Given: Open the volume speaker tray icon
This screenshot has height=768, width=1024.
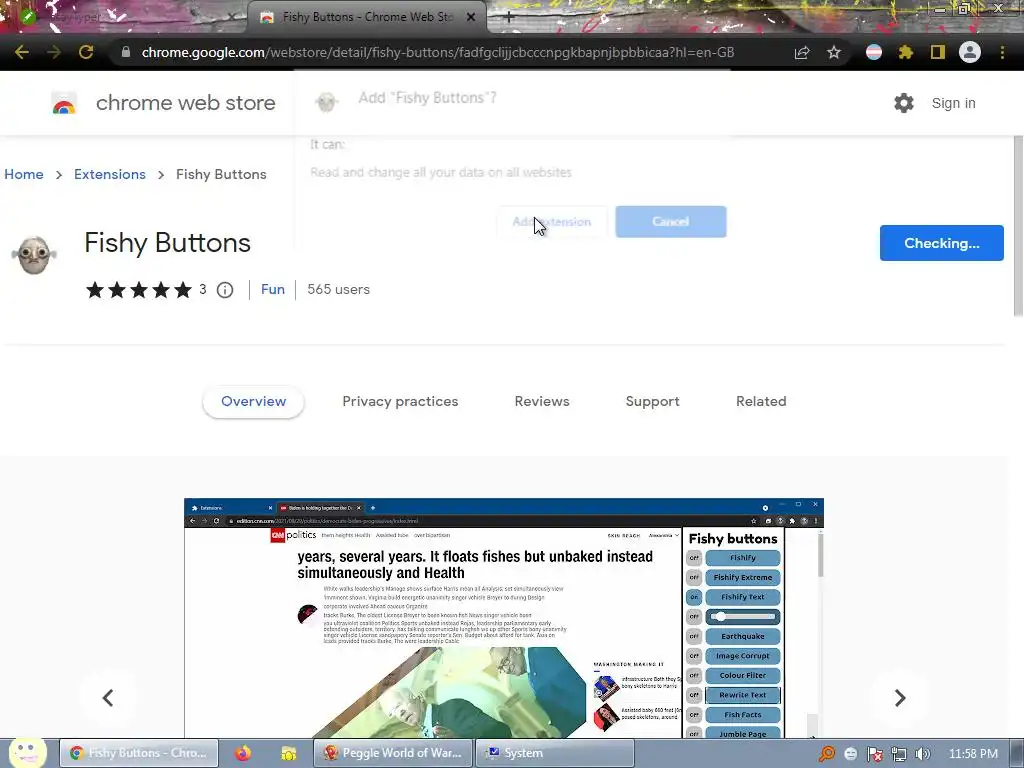Looking at the screenshot, I should tap(923, 754).
